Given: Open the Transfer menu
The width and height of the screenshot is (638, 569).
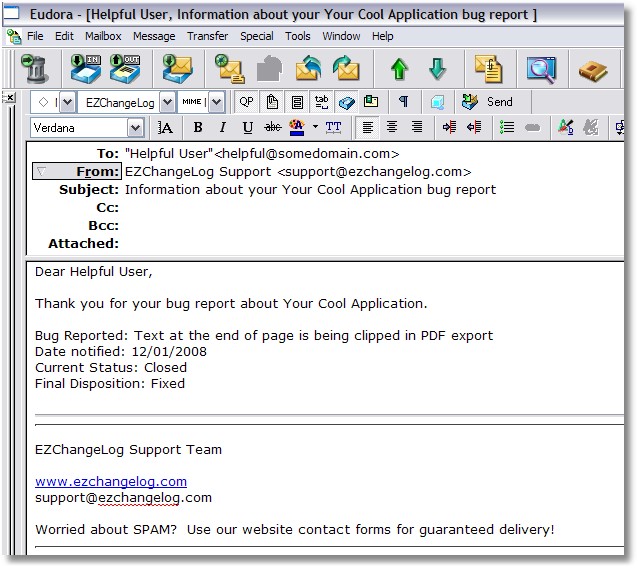Looking at the screenshot, I should pyautogui.click(x=208, y=36).
